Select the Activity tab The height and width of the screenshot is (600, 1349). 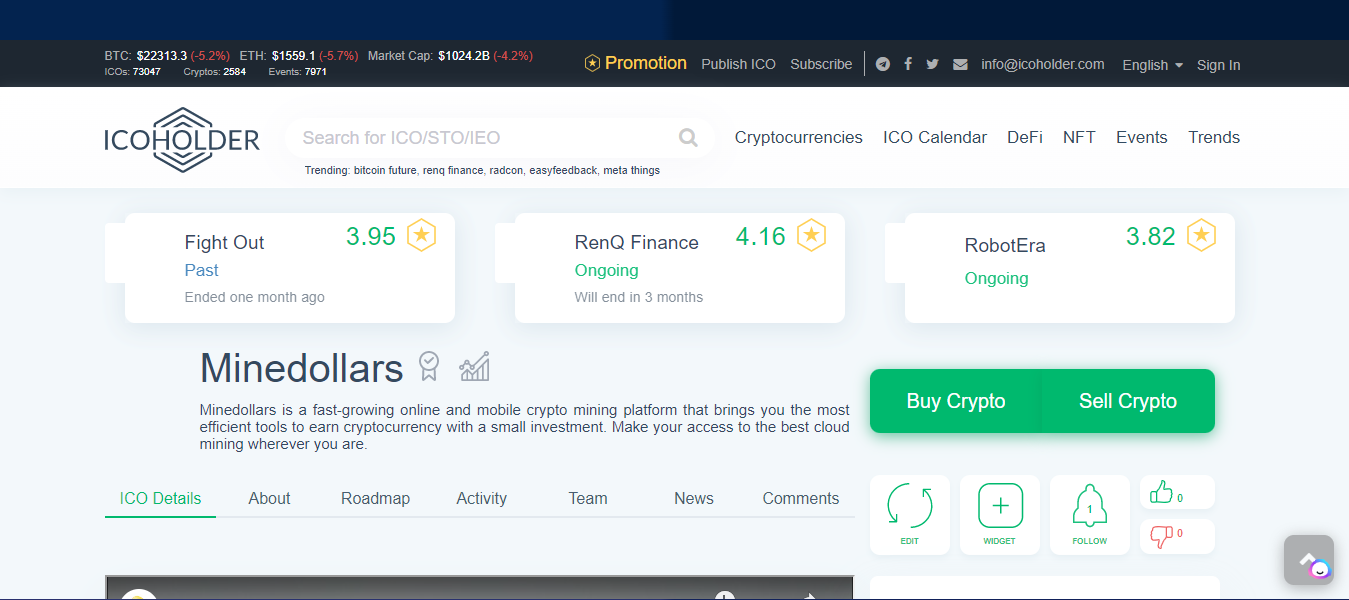pos(481,498)
